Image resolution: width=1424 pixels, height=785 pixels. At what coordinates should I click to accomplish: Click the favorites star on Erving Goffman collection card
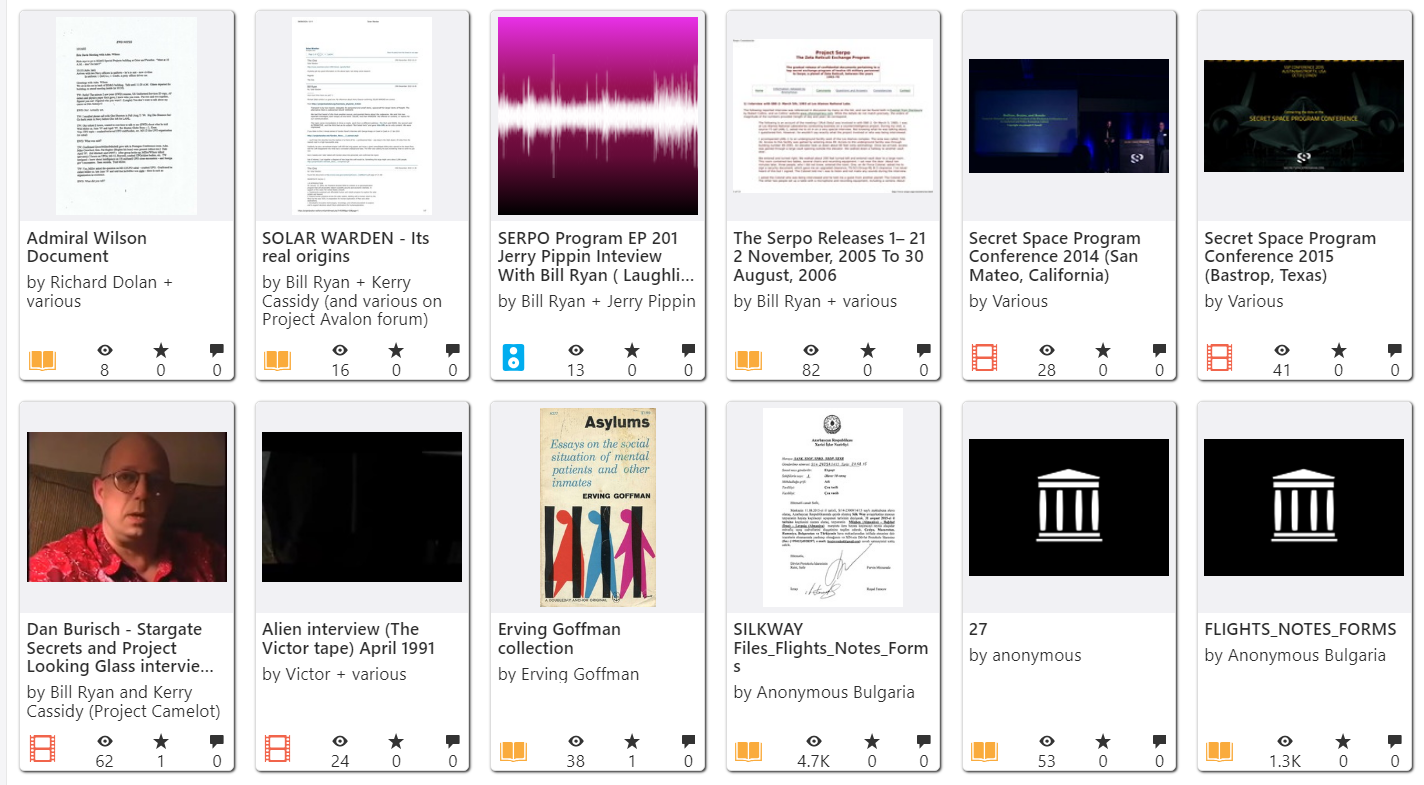632,741
